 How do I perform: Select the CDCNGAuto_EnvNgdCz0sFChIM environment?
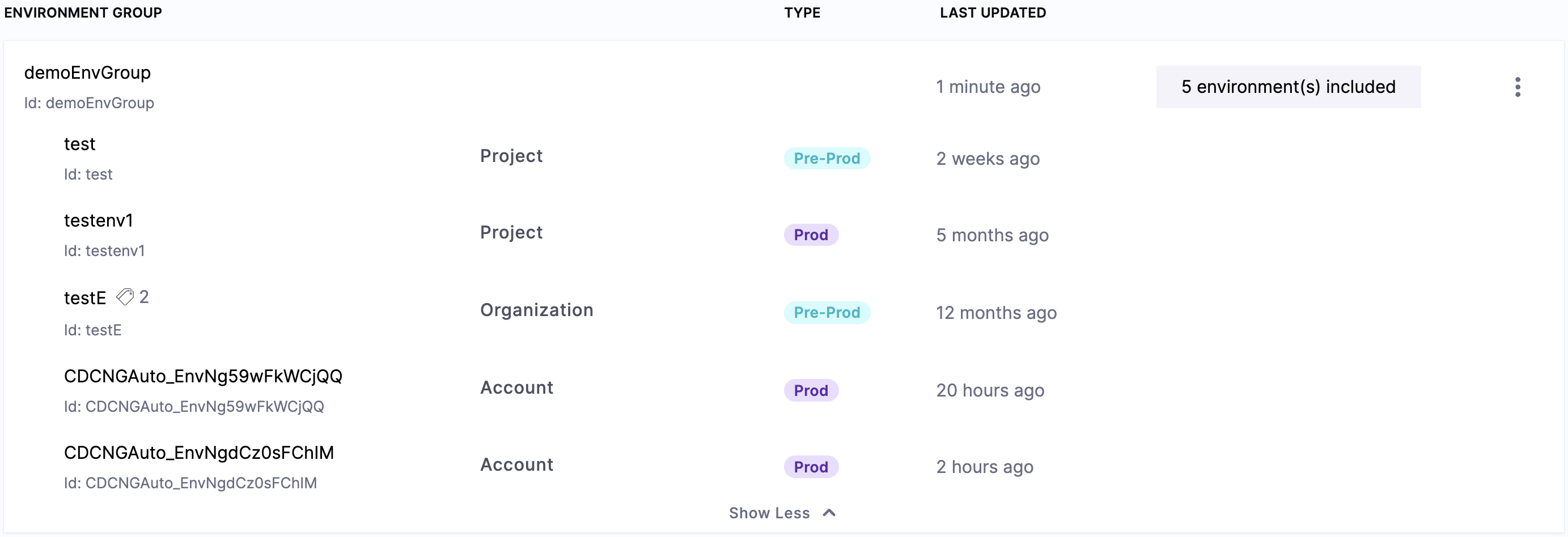click(198, 453)
